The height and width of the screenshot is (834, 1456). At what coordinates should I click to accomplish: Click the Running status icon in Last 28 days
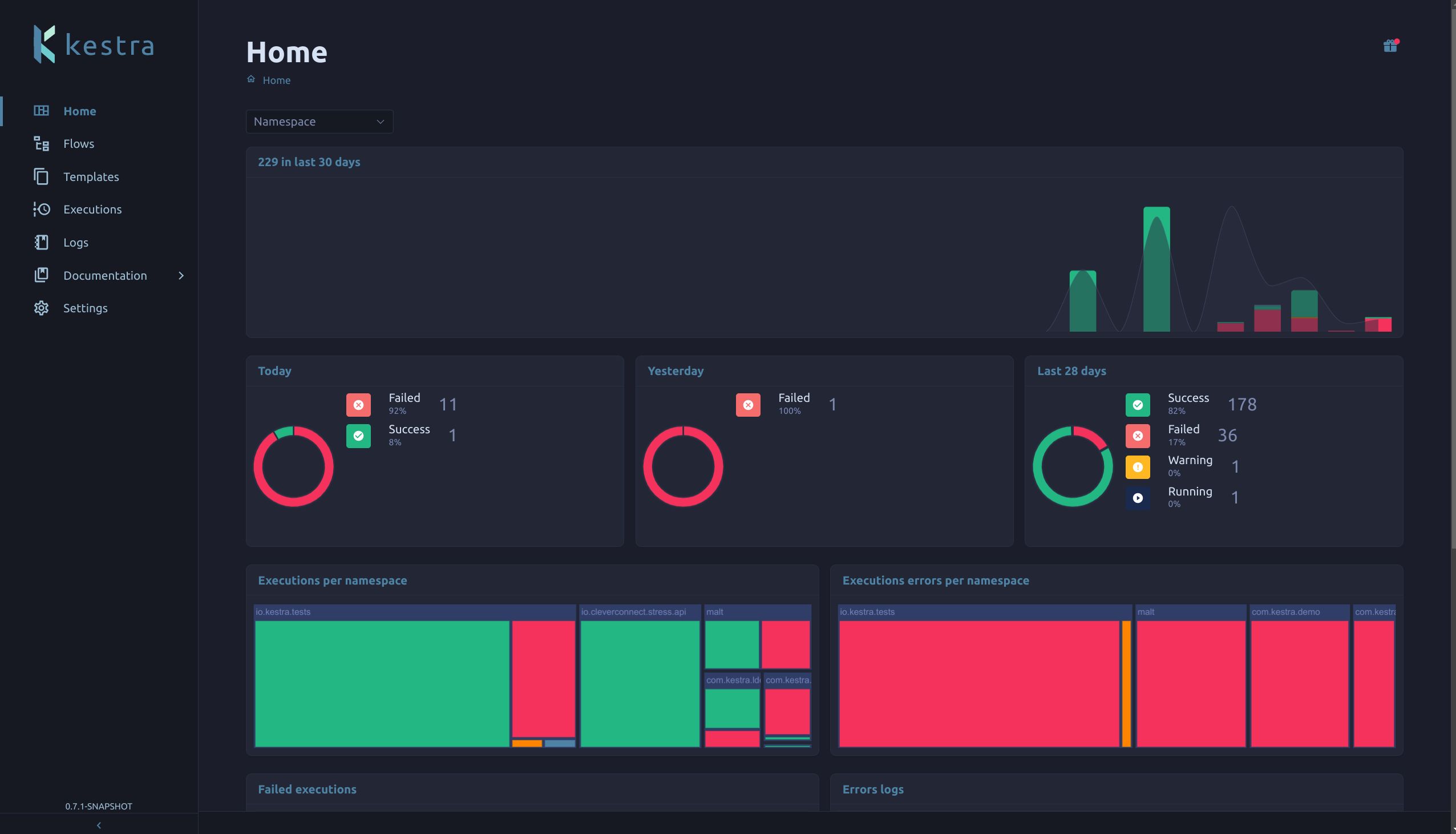(1137, 498)
